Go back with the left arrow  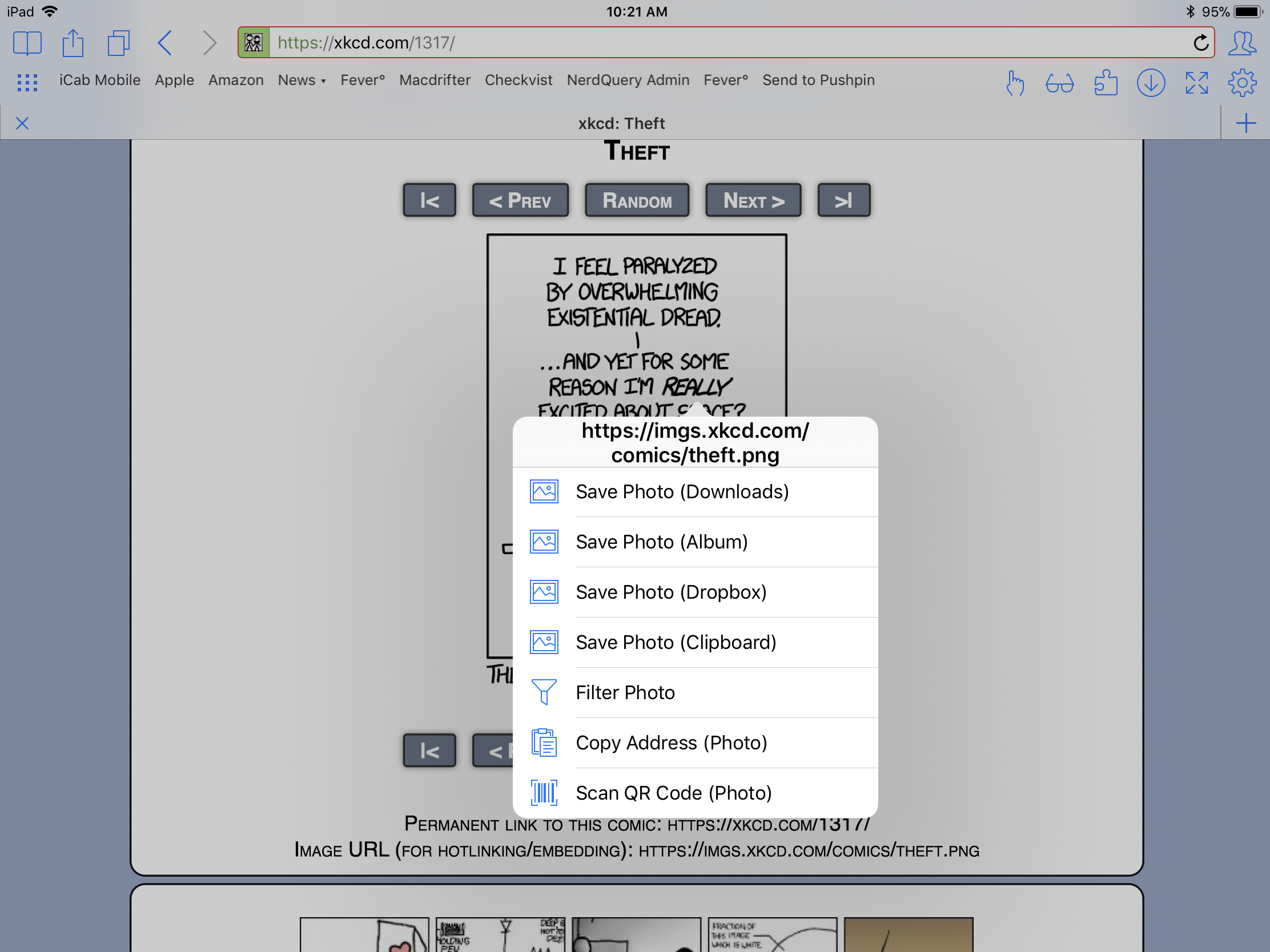165,43
